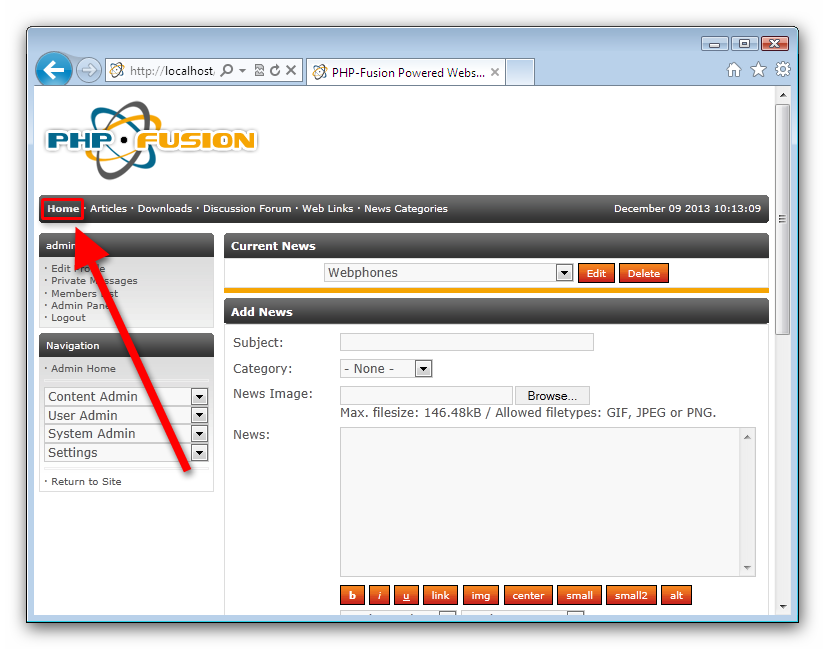825x649 pixels.
Task: Open the browser Tools gear icon
Action: pyautogui.click(x=783, y=70)
